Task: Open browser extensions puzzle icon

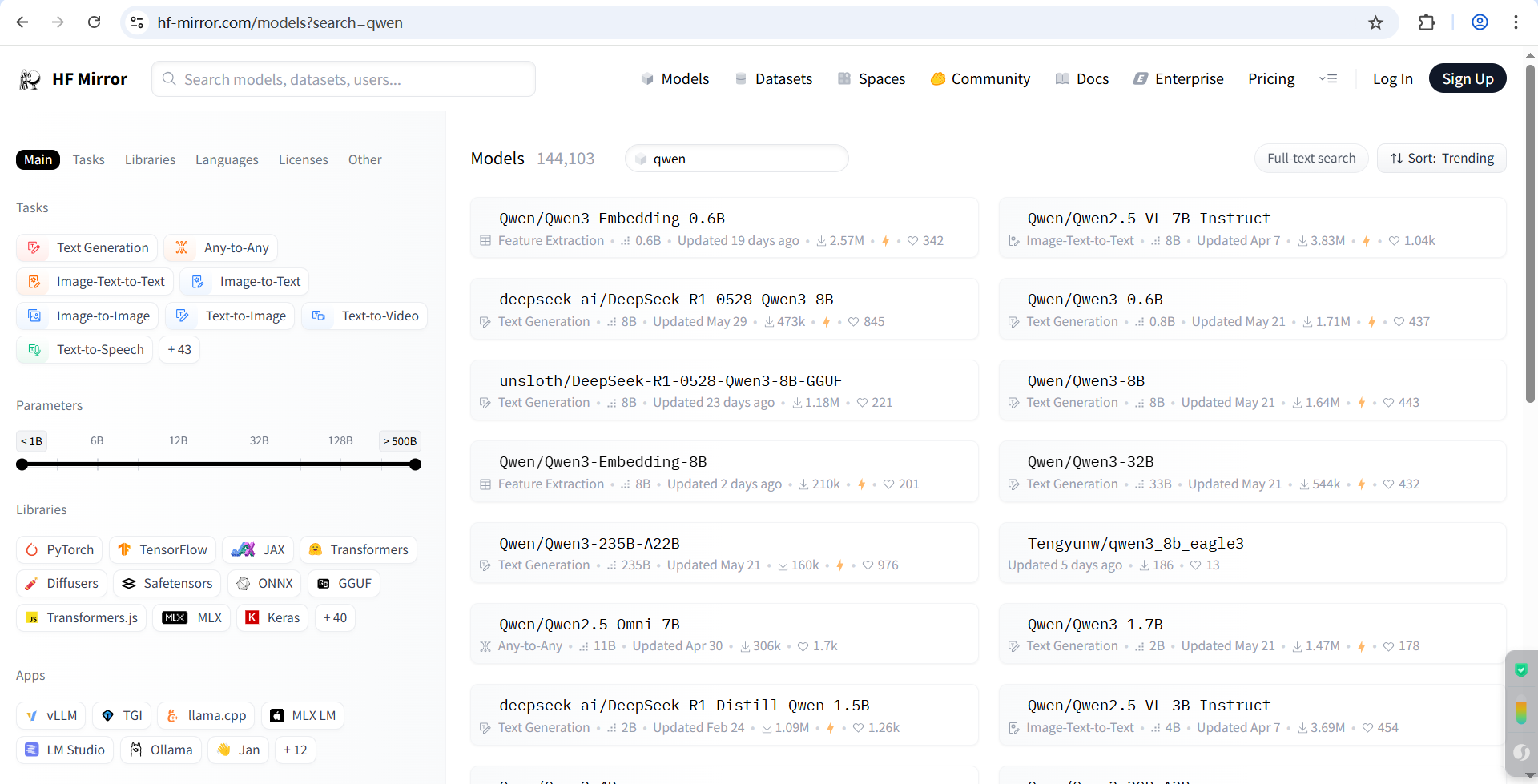Action: point(1427,22)
